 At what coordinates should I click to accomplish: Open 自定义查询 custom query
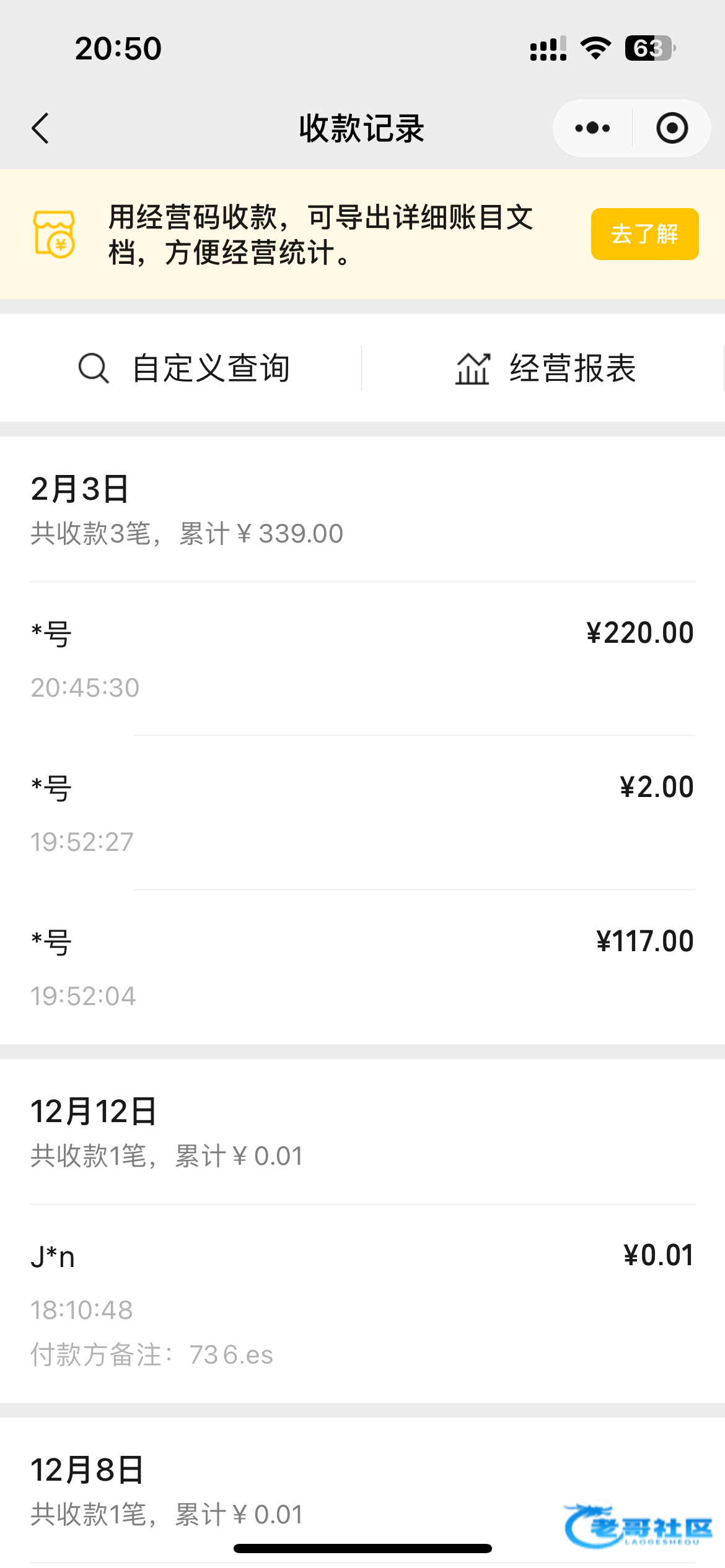[x=211, y=368]
